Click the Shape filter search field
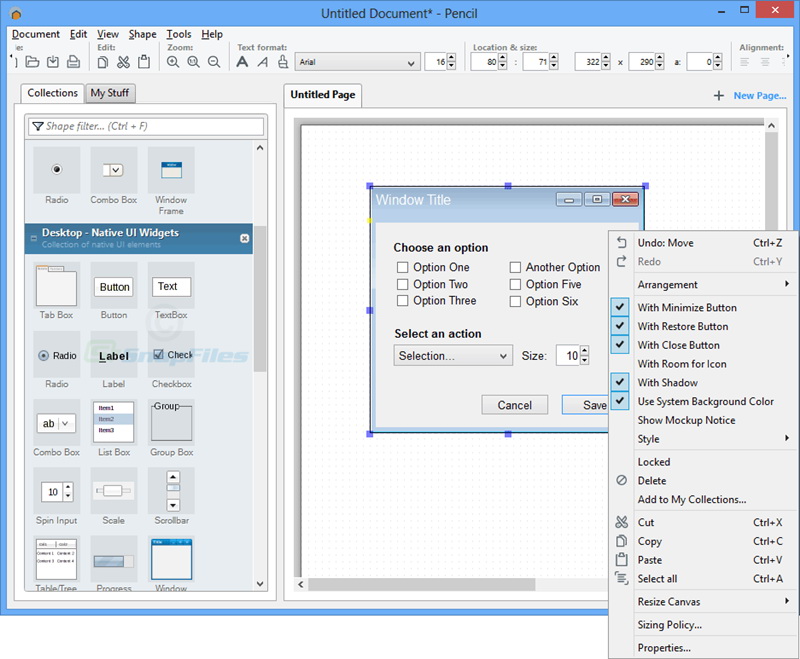The width and height of the screenshot is (800, 659). 146,126
